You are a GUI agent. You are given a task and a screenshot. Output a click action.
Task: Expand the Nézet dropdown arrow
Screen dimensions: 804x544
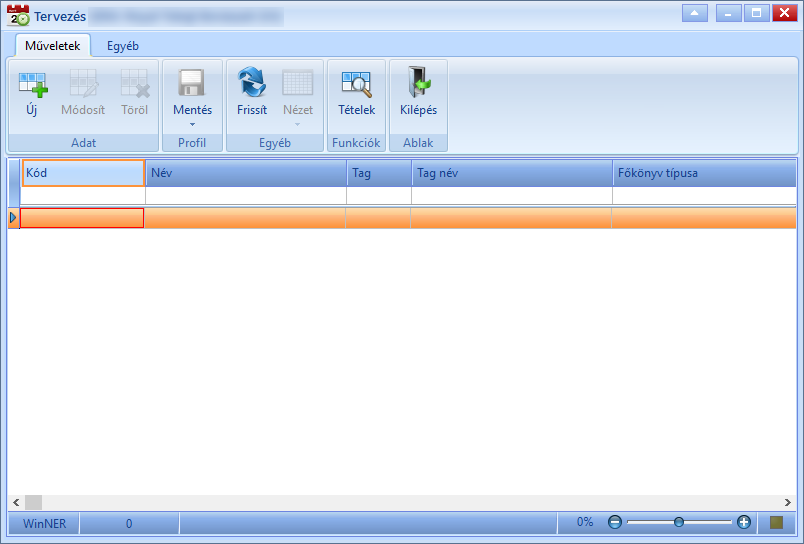tap(297, 125)
